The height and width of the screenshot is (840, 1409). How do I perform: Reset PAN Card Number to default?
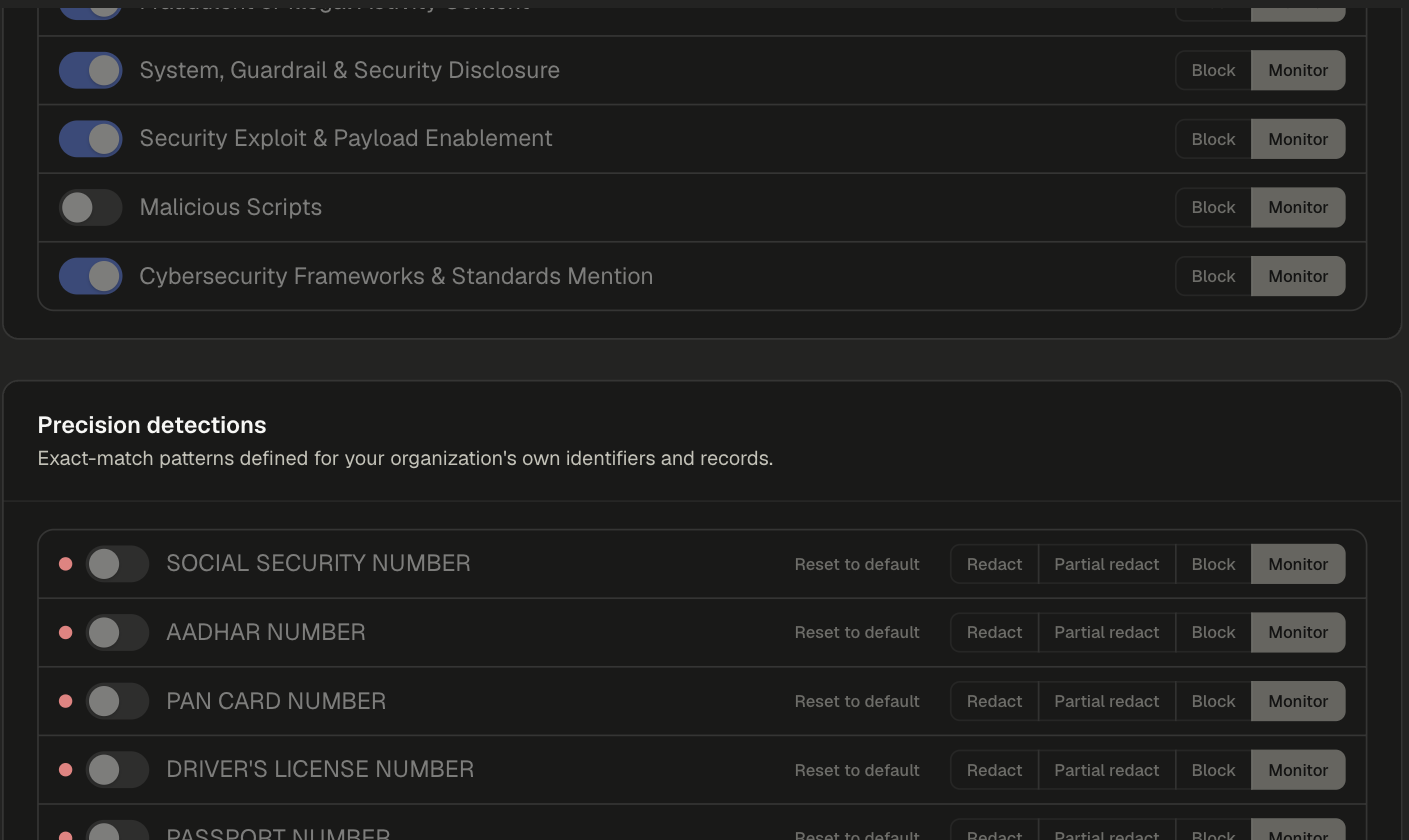(857, 701)
